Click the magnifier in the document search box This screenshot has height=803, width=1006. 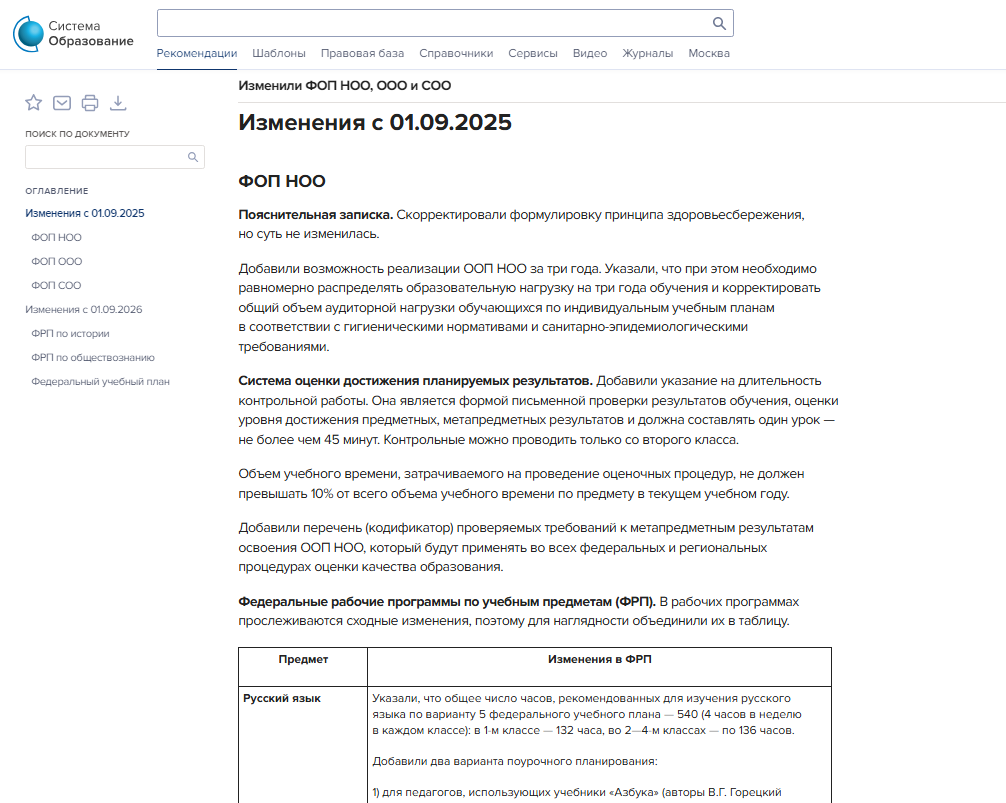click(x=192, y=157)
